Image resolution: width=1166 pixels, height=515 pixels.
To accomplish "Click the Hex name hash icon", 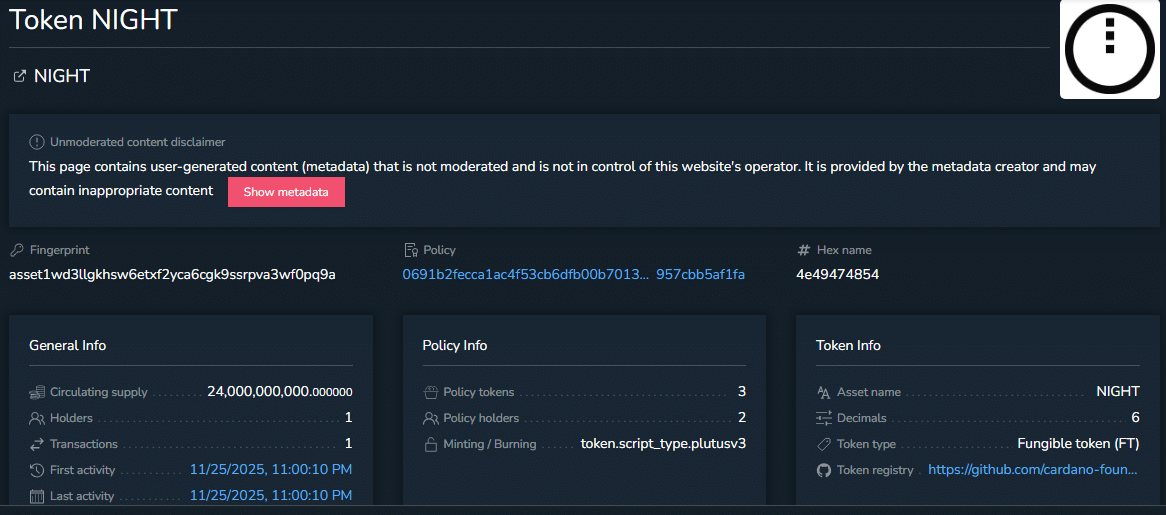I will [803, 250].
